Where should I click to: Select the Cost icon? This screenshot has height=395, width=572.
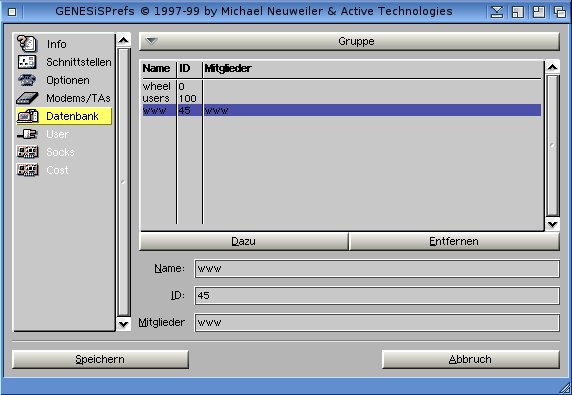27,170
